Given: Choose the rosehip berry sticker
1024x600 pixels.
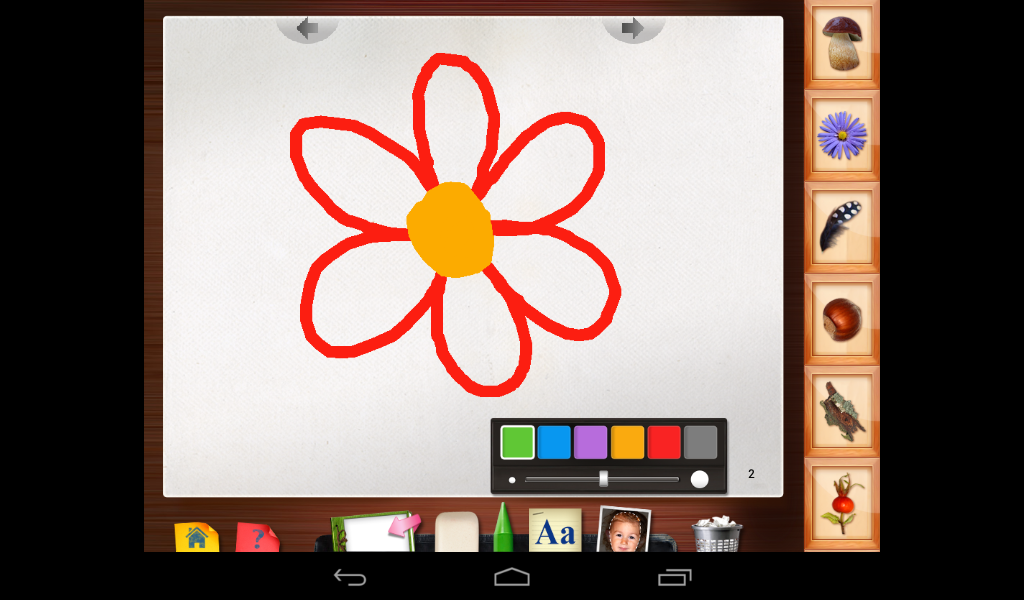Looking at the screenshot, I should click(x=842, y=503).
